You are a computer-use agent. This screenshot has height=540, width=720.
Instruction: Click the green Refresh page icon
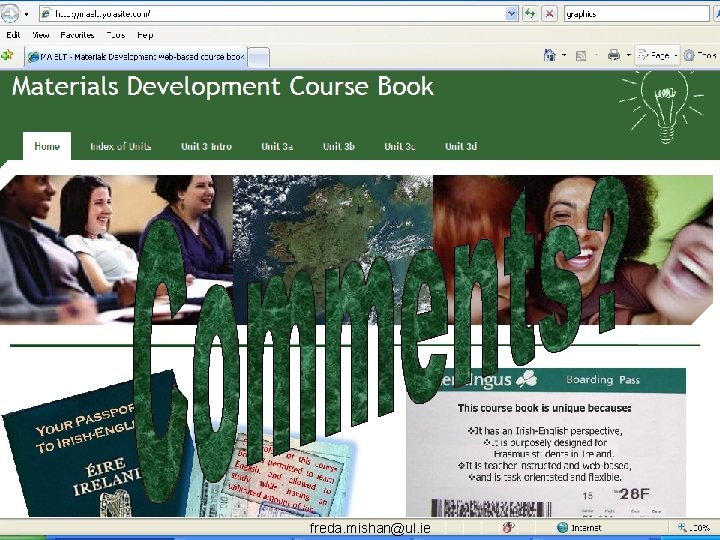coord(530,14)
